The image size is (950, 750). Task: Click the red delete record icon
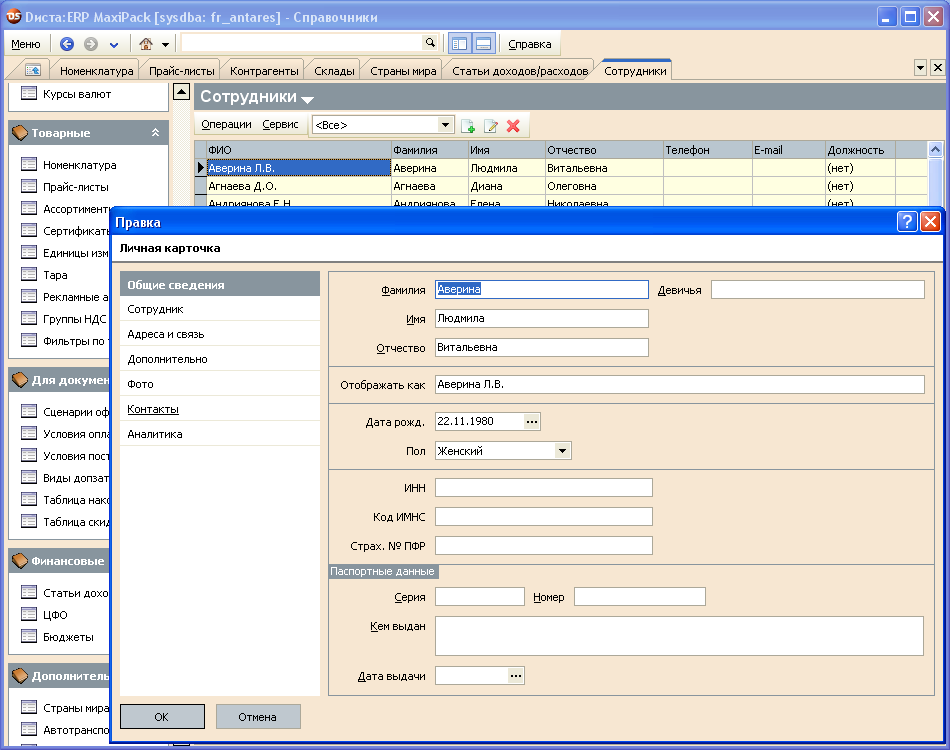click(514, 126)
